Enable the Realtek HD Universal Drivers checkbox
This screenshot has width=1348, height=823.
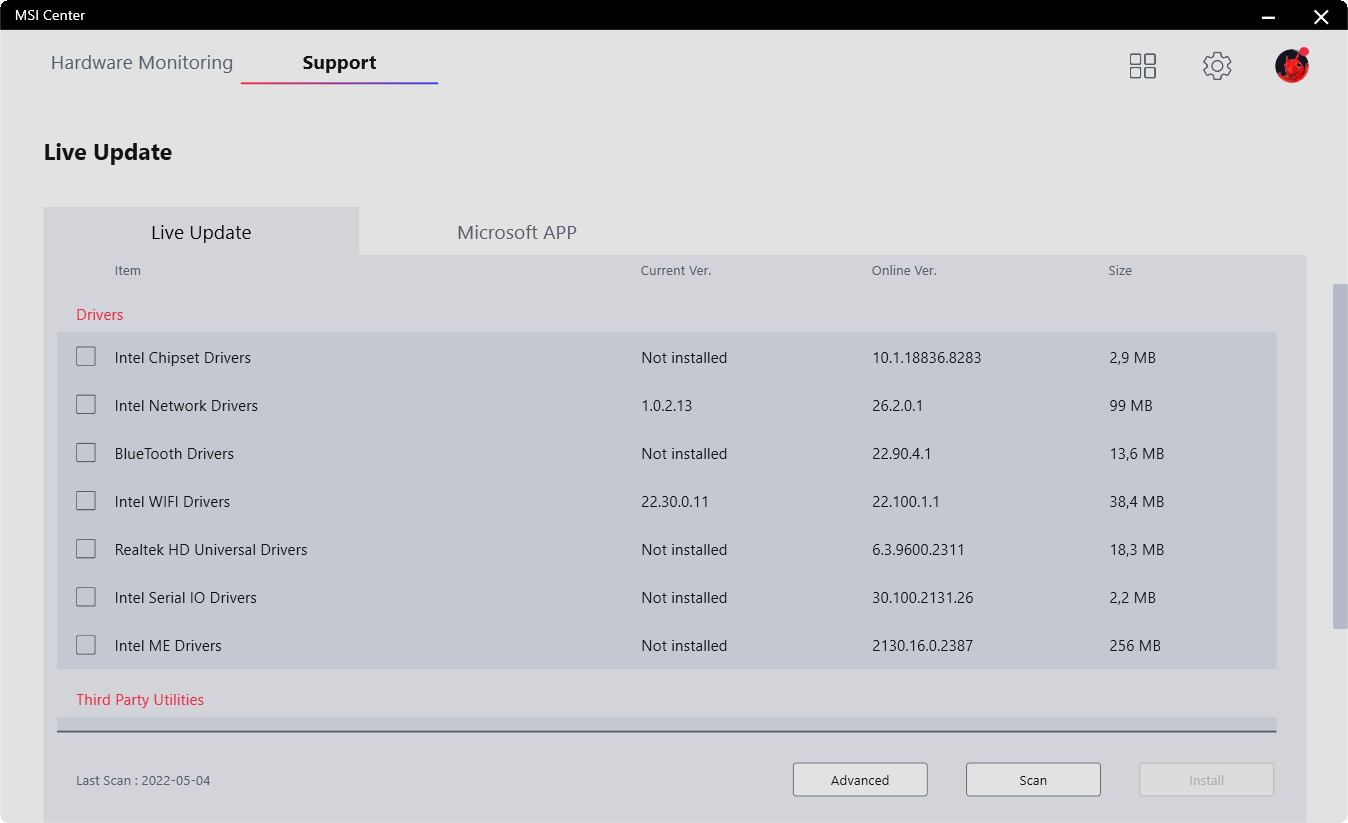(x=86, y=549)
